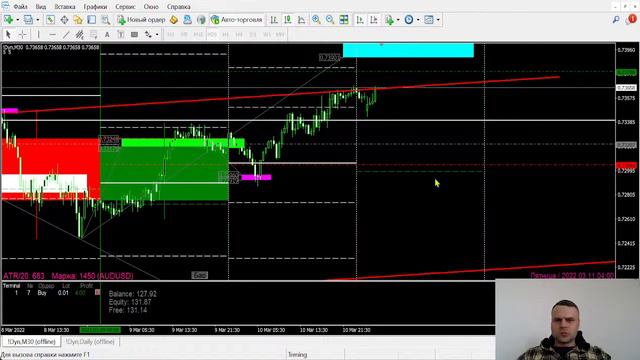Select the Fibonacci retracement tool
The width and height of the screenshot is (640, 360).
click(93, 35)
